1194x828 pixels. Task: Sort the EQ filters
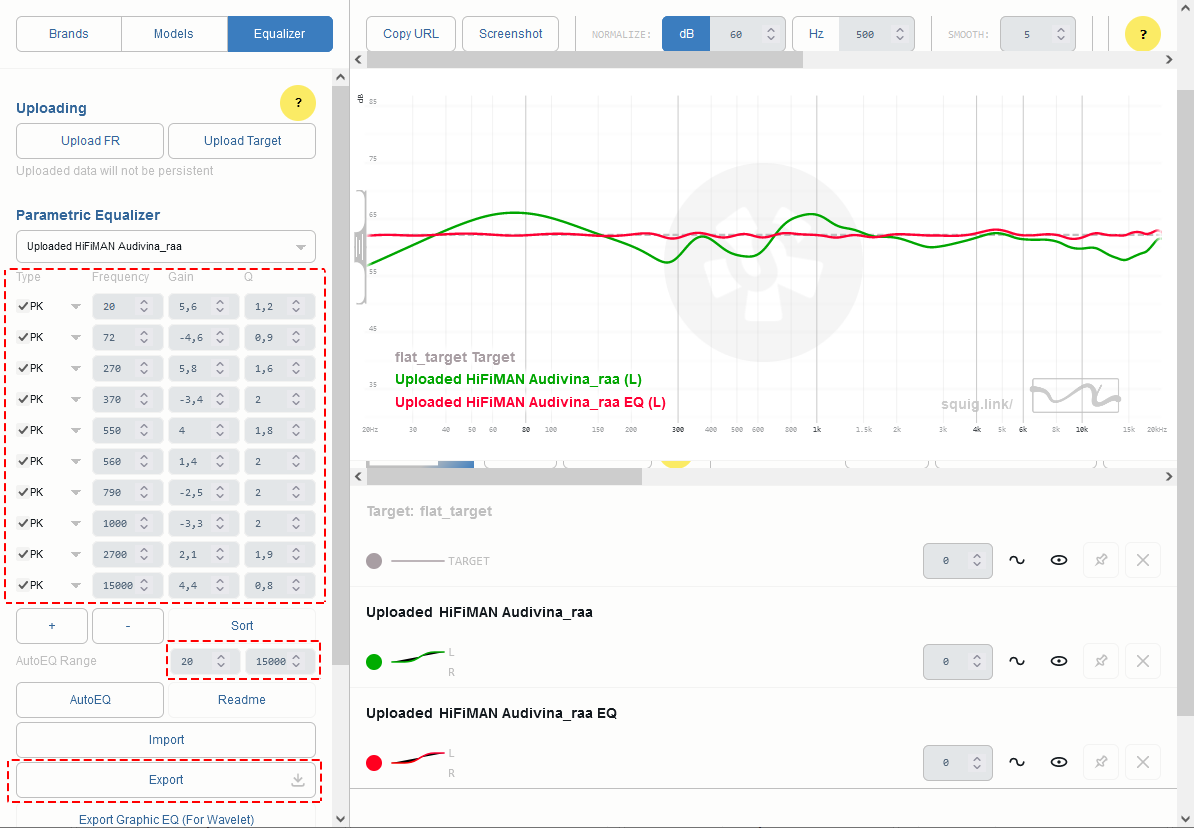coord(242,626)
